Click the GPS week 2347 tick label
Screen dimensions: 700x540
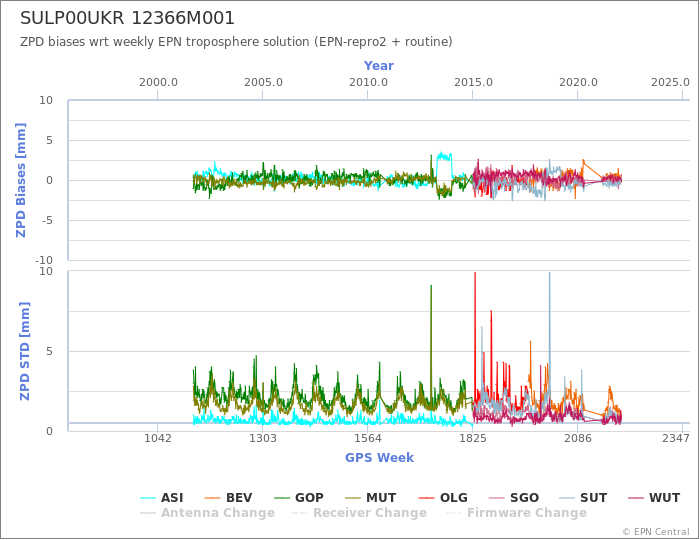point(676,438)
